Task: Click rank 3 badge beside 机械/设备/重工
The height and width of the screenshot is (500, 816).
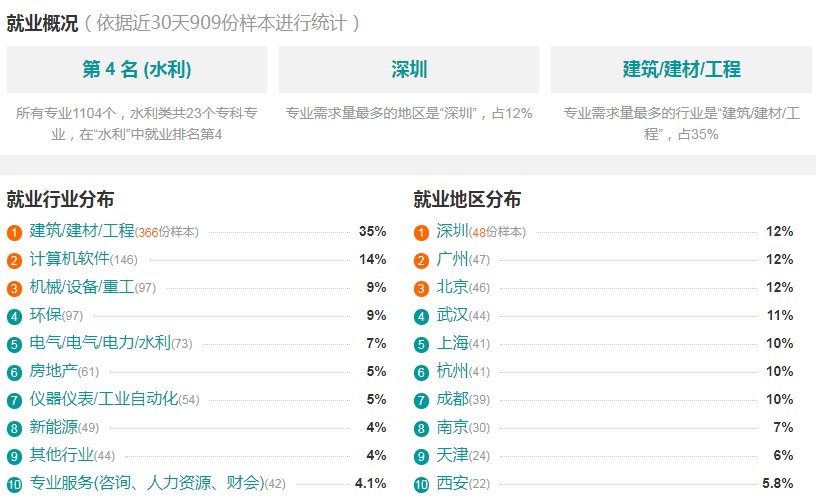Action: click(x=15, y=289)
